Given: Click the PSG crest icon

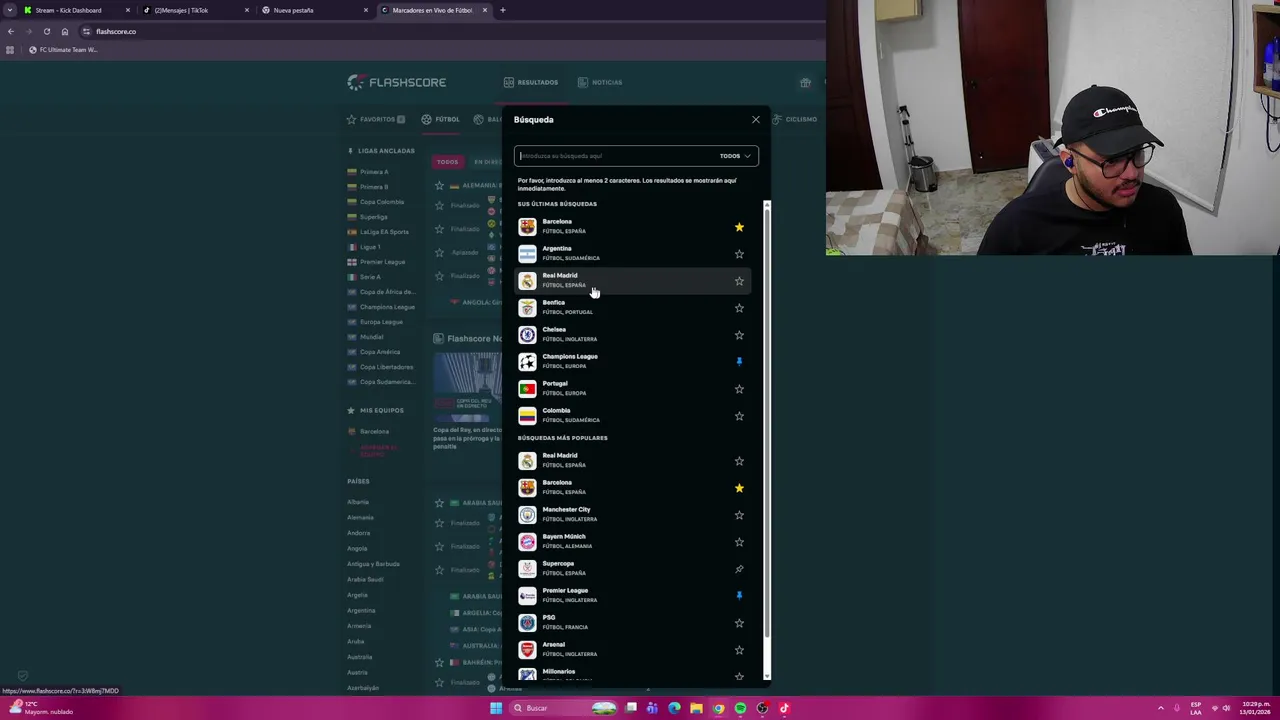Looking at the screenshot, I should click(527, 623).
